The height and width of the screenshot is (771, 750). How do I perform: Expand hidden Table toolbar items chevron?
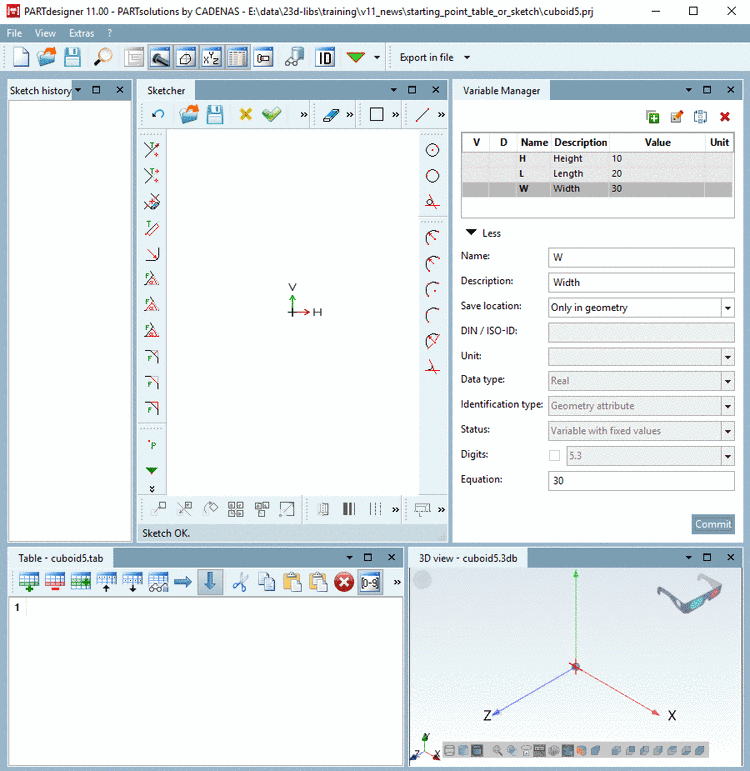coord(397,582)
